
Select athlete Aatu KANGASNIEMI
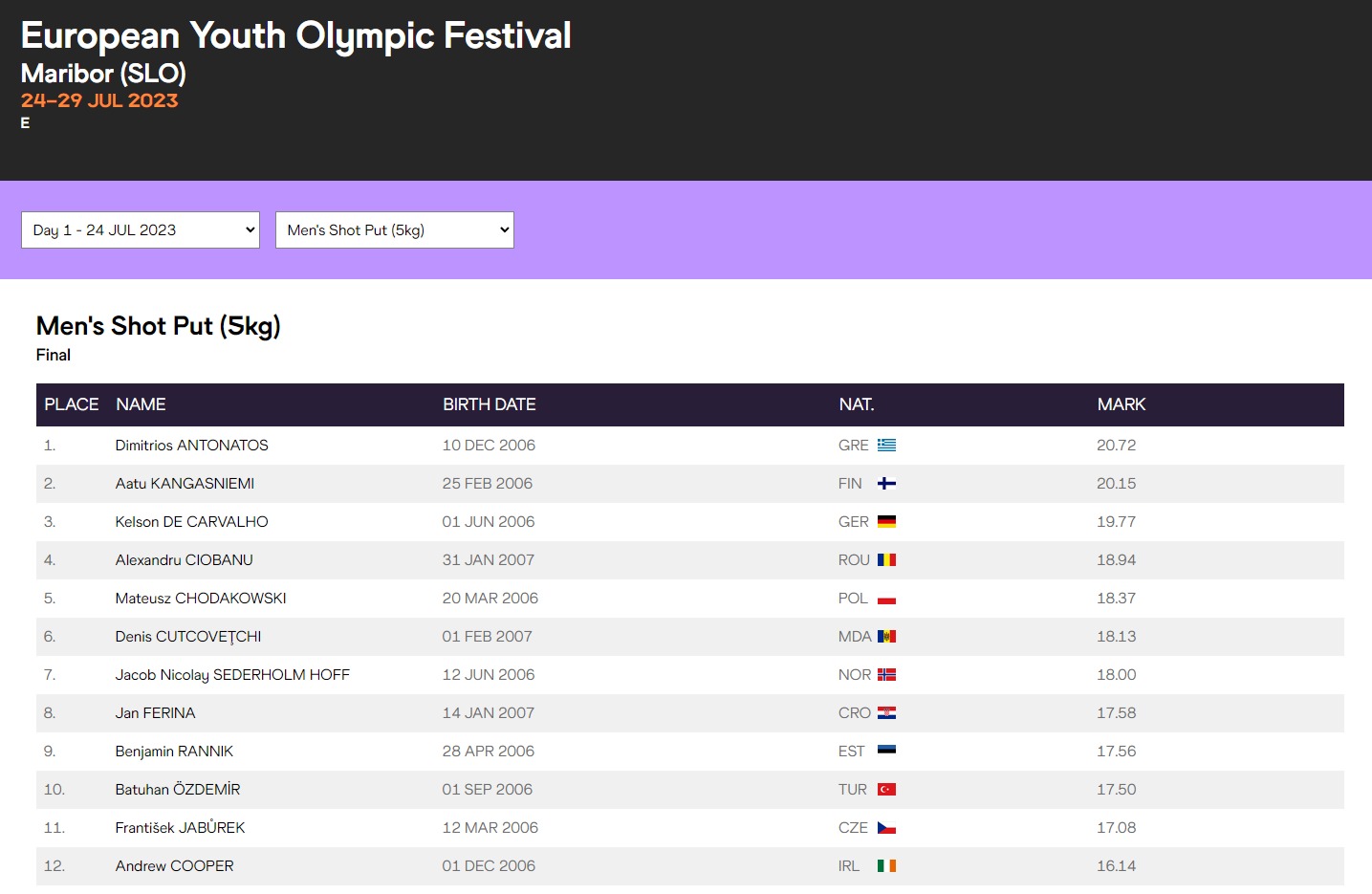(185, 483)
